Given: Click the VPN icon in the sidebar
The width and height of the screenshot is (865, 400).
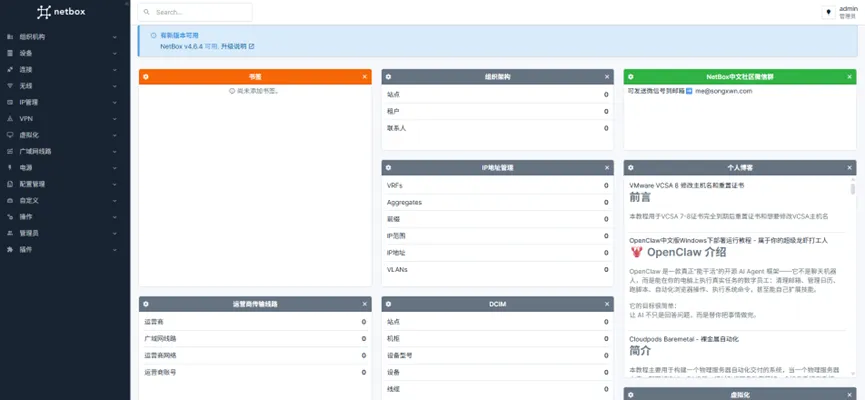Looking at the screenshot, I should [10, 119].
